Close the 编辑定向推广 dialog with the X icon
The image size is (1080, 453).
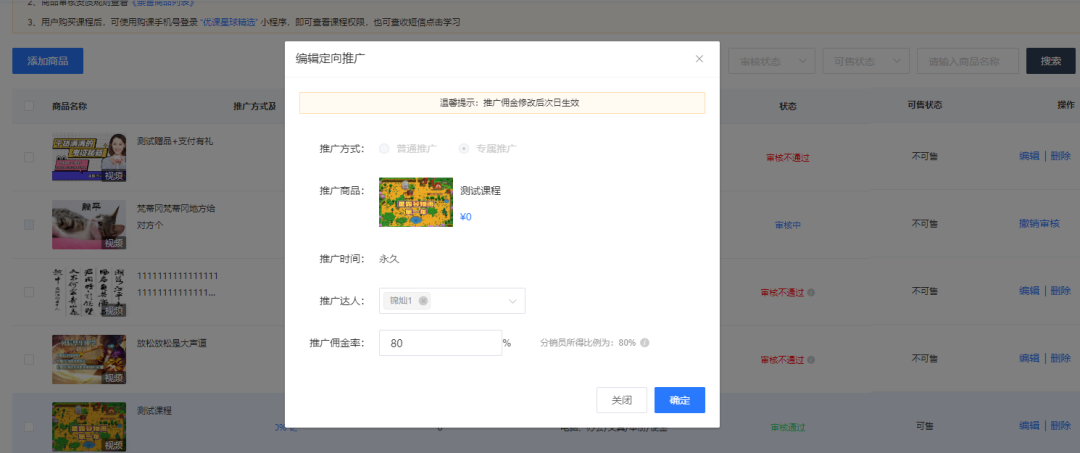[699, 59]
